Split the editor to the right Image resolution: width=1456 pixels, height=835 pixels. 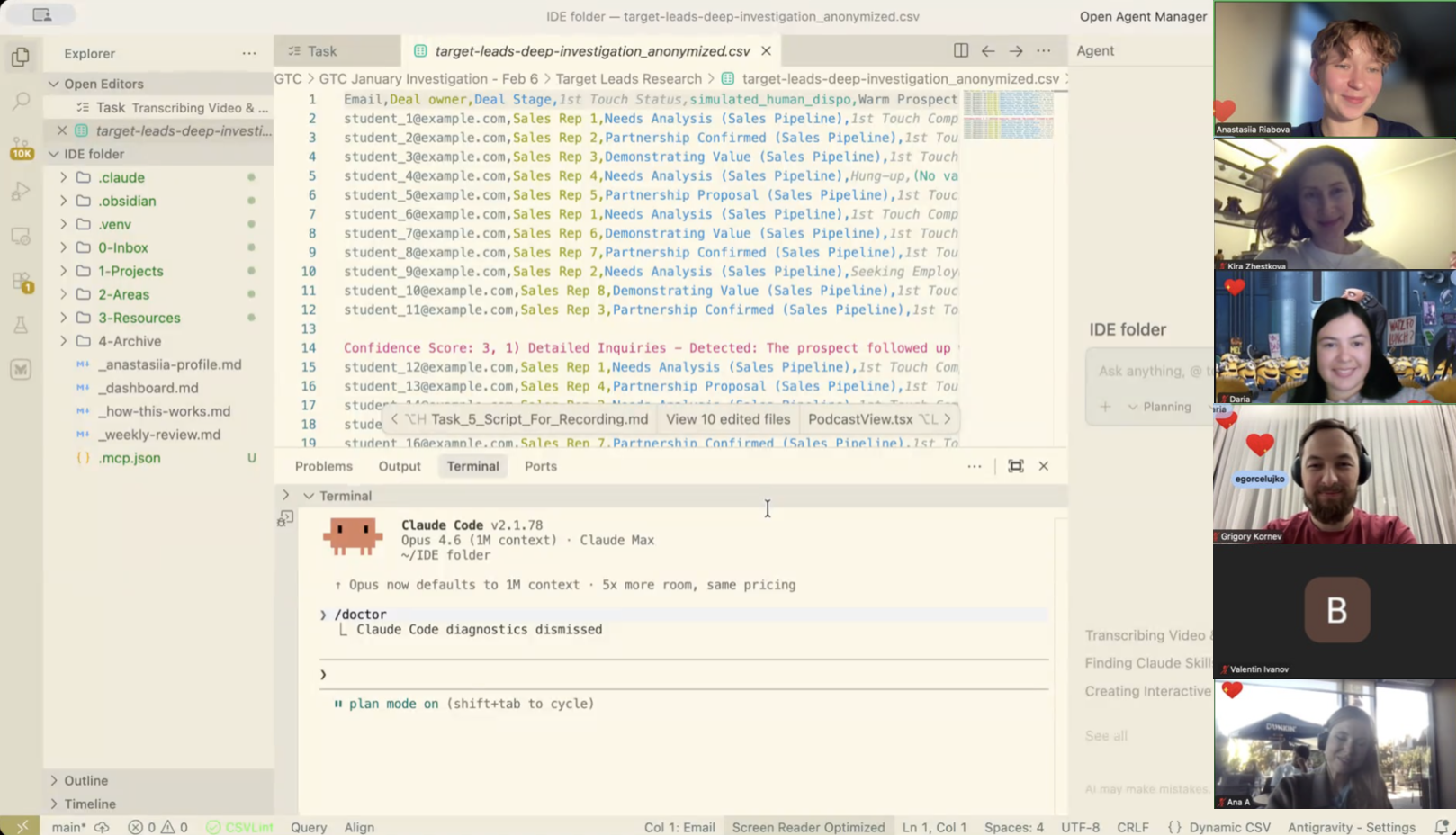[x=961, y=50]
